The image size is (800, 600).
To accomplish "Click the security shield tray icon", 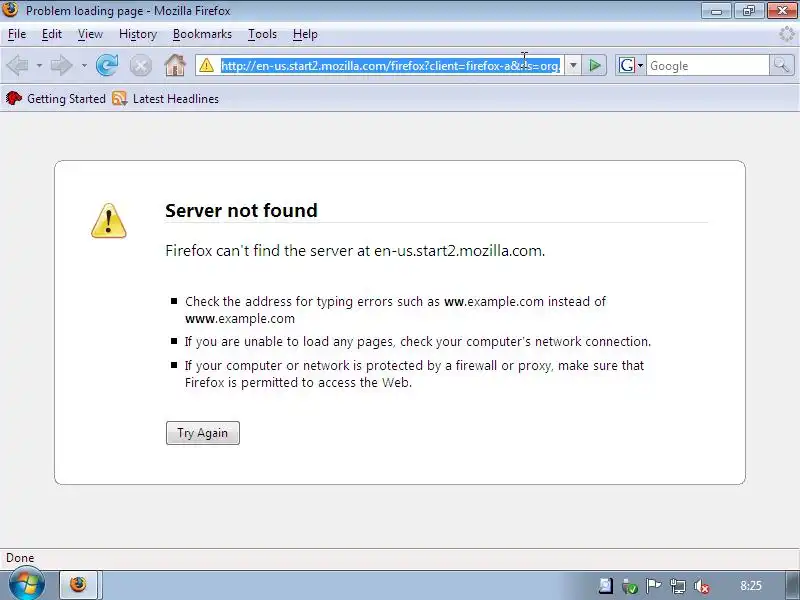I will tap(630, 586).
